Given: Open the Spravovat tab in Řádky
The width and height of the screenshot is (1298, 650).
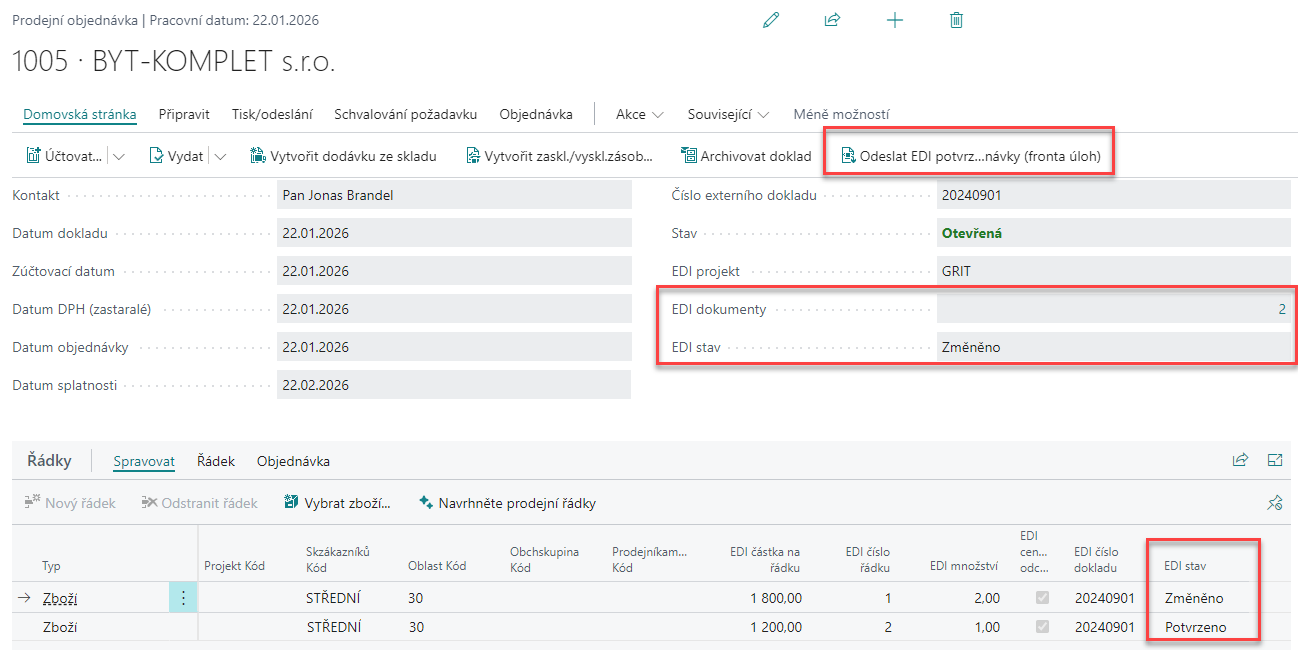Looking at the screenshot, I should (144, 461).
